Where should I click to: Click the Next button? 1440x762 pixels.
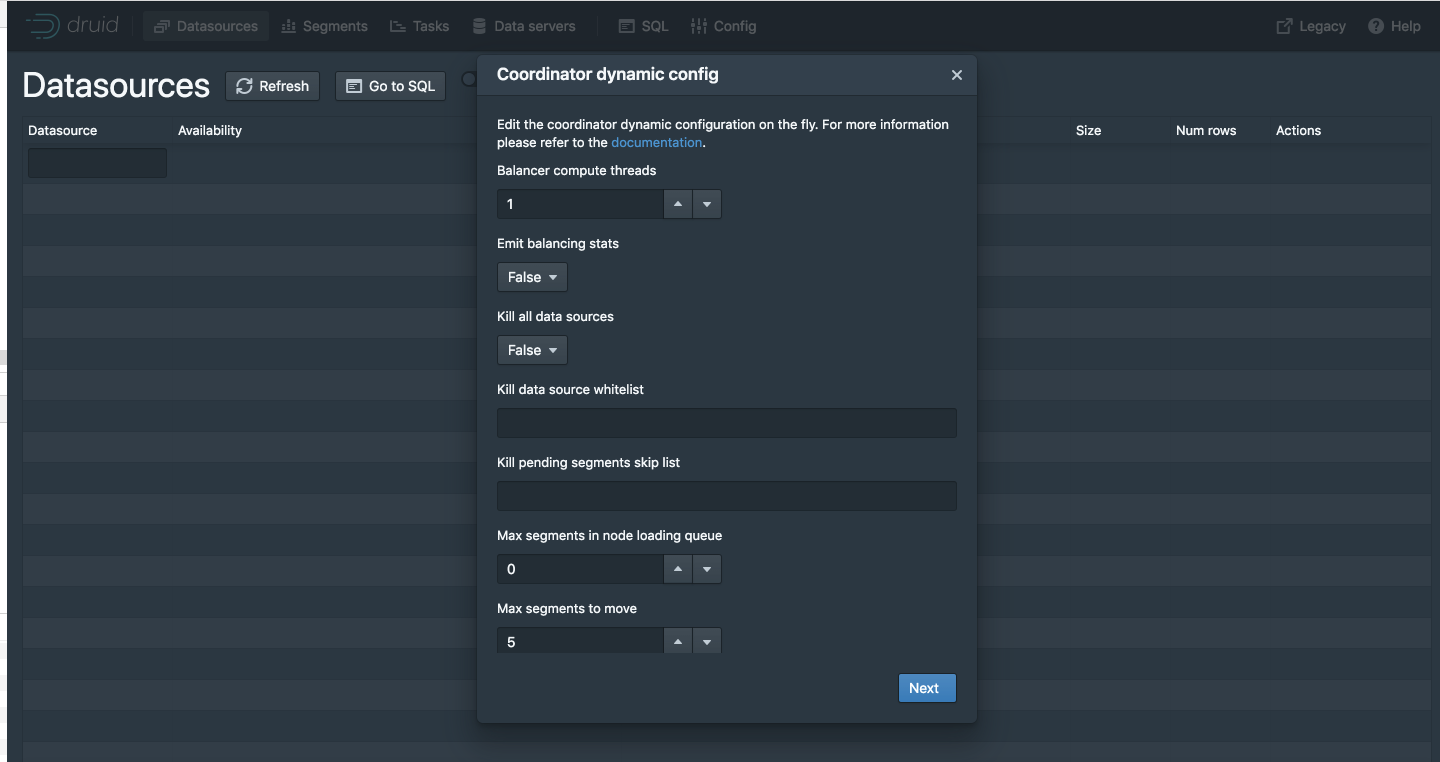(x=927, y=688)
